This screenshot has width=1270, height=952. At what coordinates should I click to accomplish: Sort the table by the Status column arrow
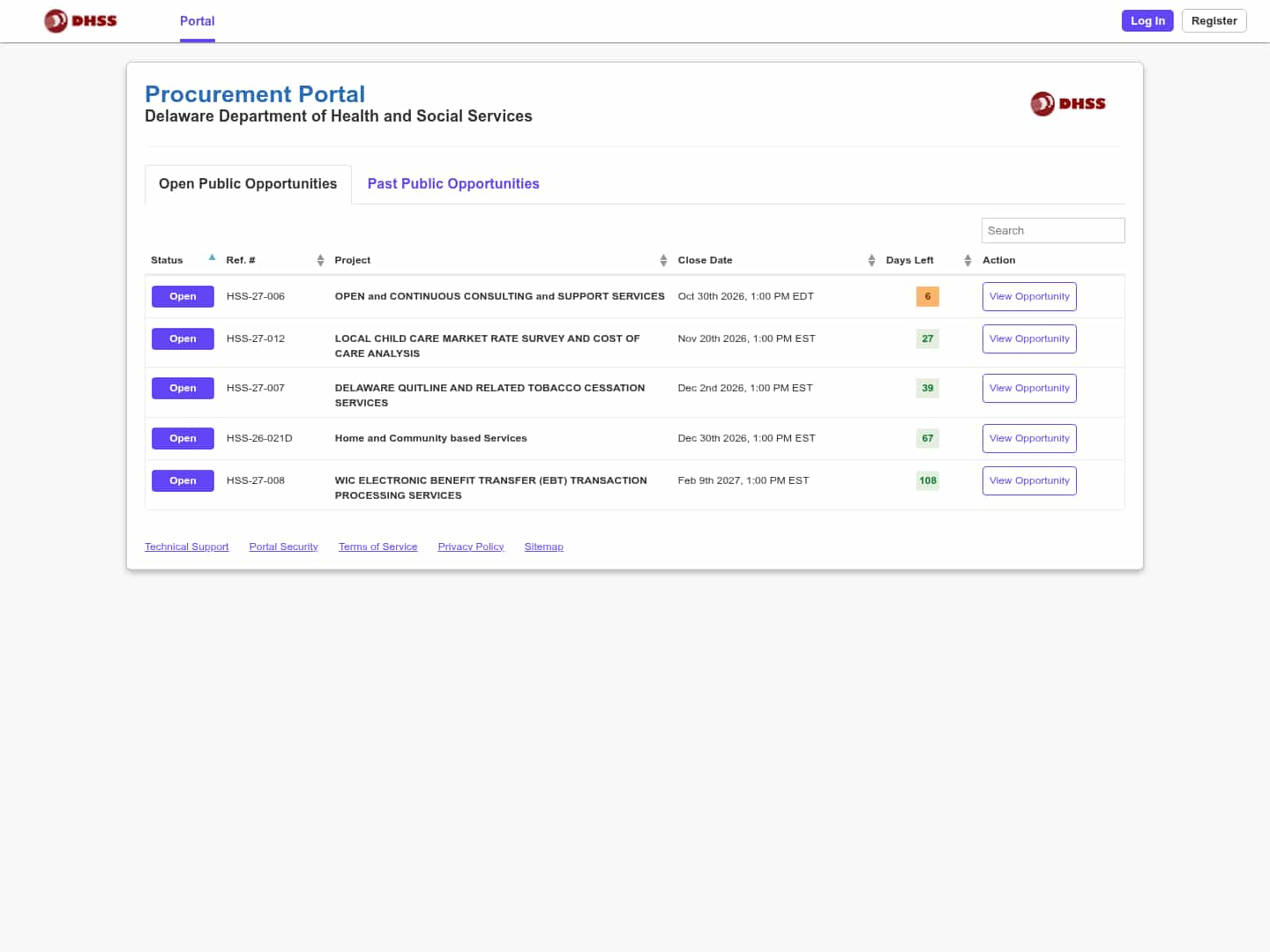(212, 257)
